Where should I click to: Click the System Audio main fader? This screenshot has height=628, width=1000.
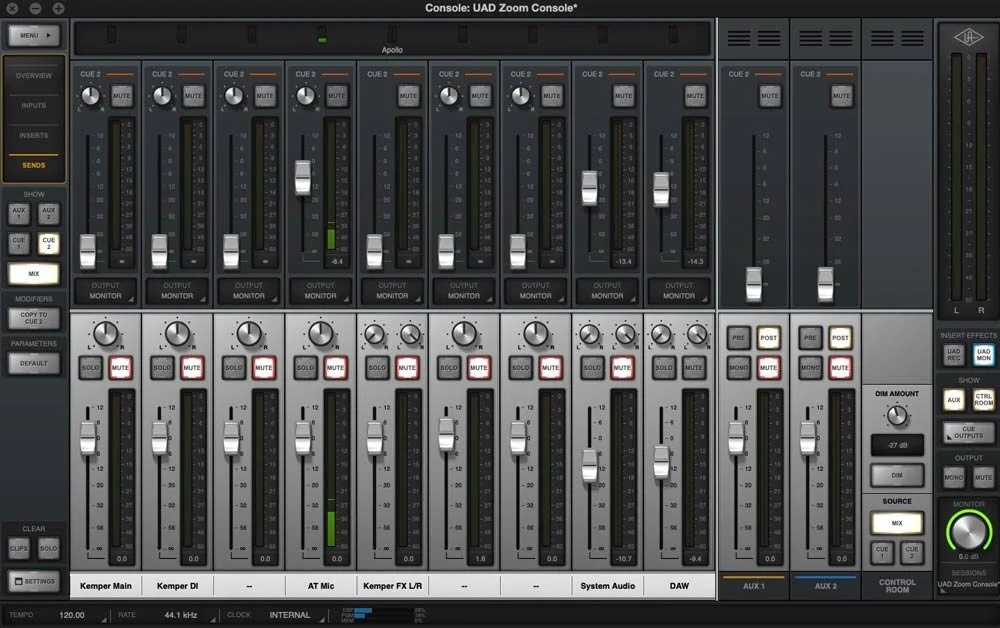(590, 465)
